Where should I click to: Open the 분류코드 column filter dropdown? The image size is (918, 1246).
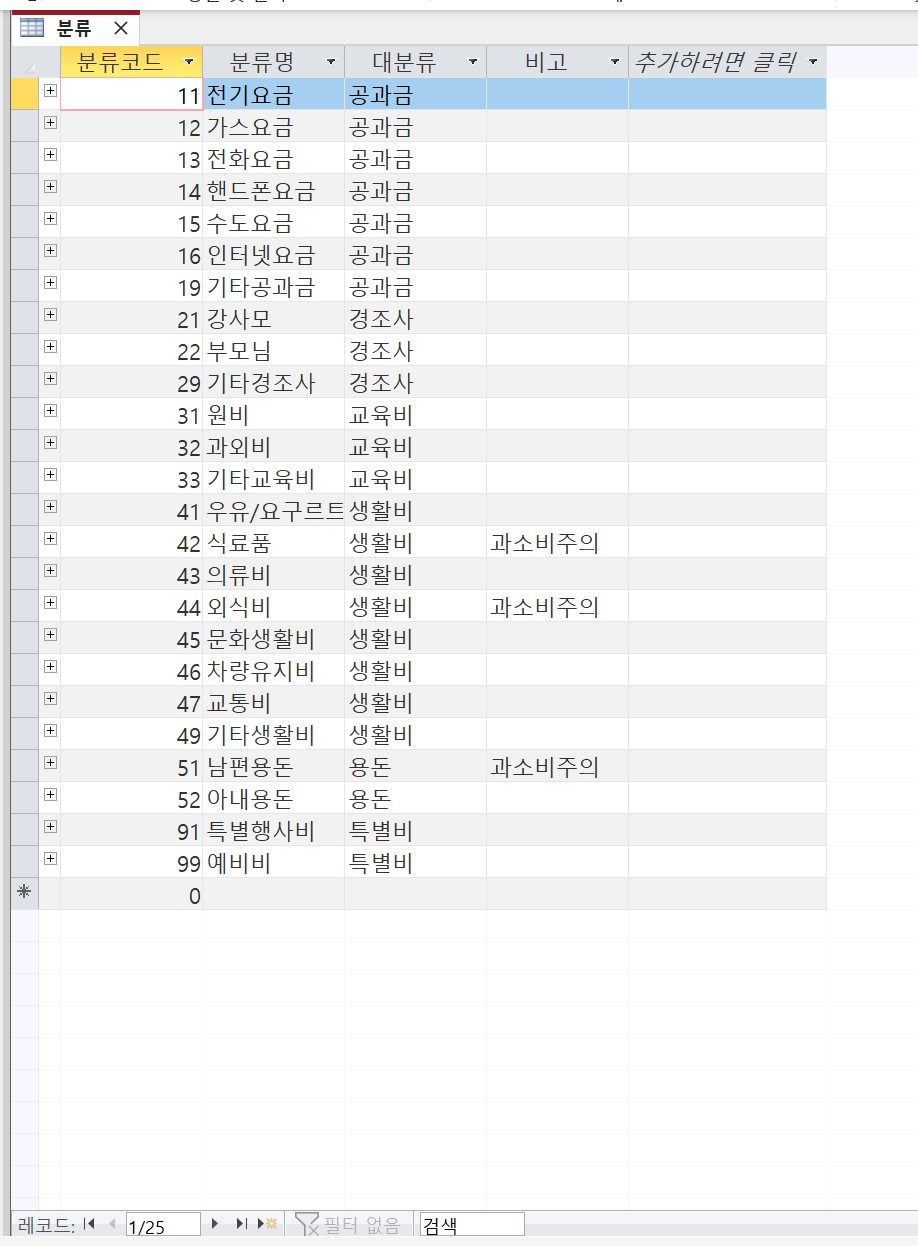(x=189, y=62)
